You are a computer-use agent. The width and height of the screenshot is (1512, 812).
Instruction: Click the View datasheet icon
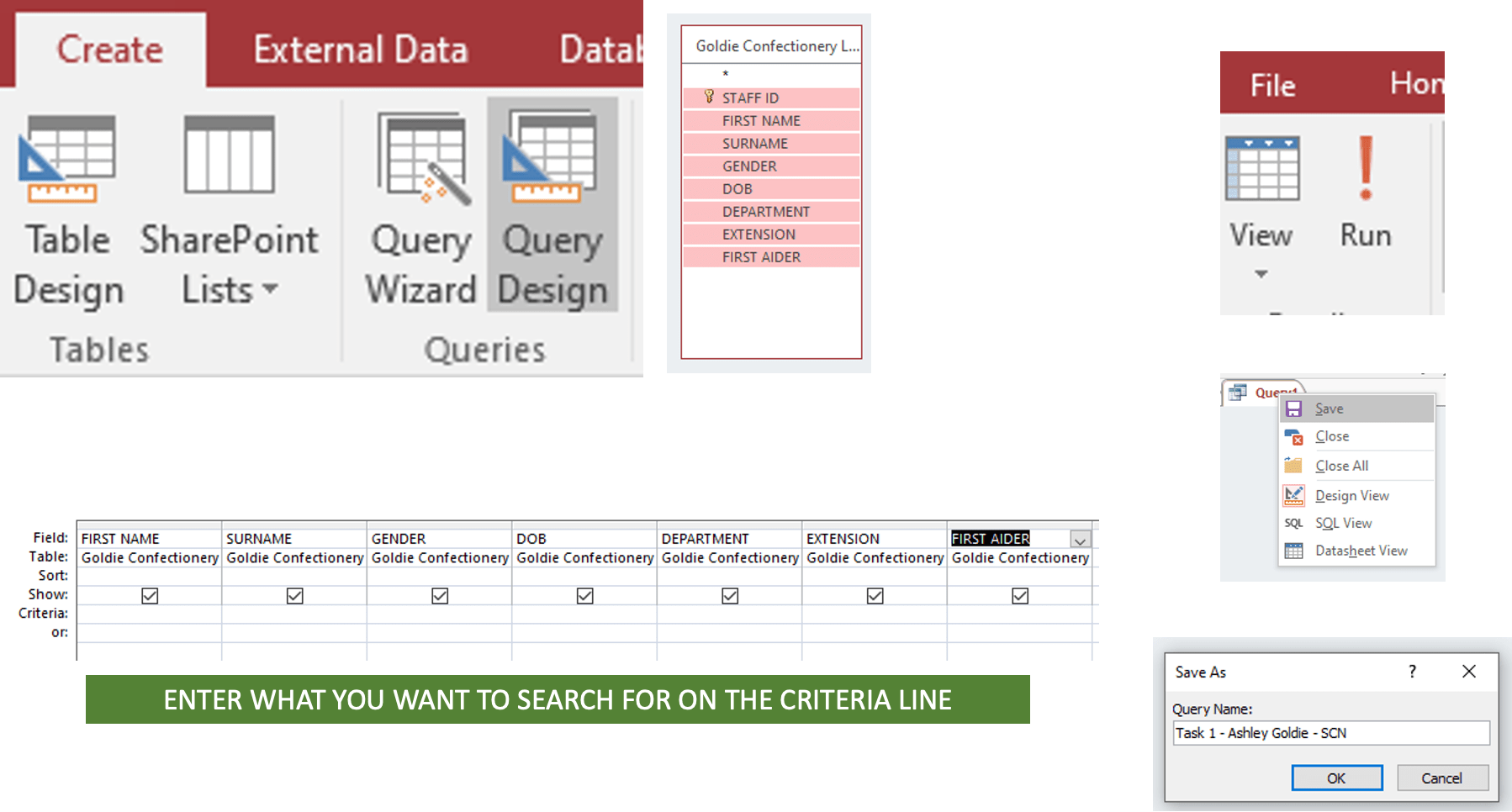click(1261, 170)
